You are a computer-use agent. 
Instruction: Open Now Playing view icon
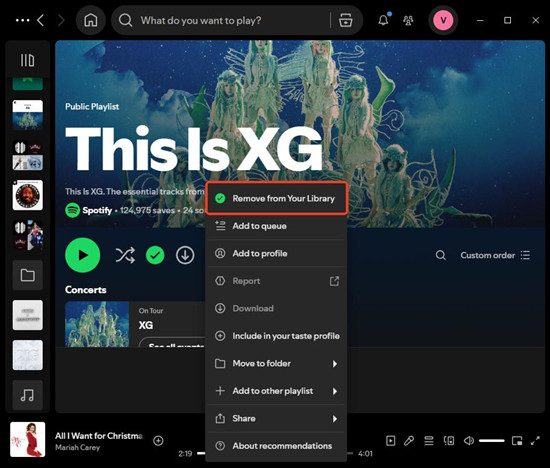390,441
